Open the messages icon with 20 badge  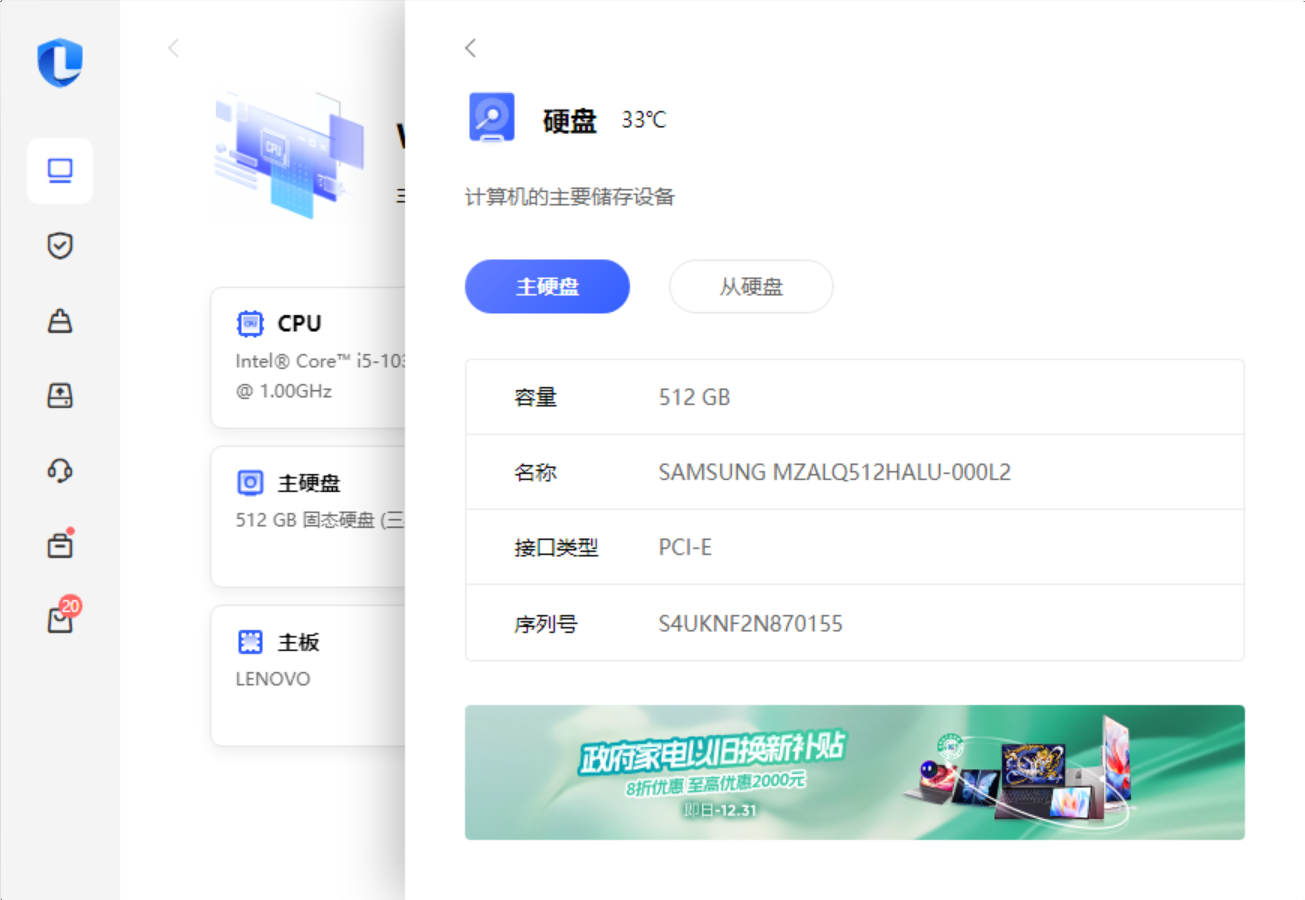point(62,617)
